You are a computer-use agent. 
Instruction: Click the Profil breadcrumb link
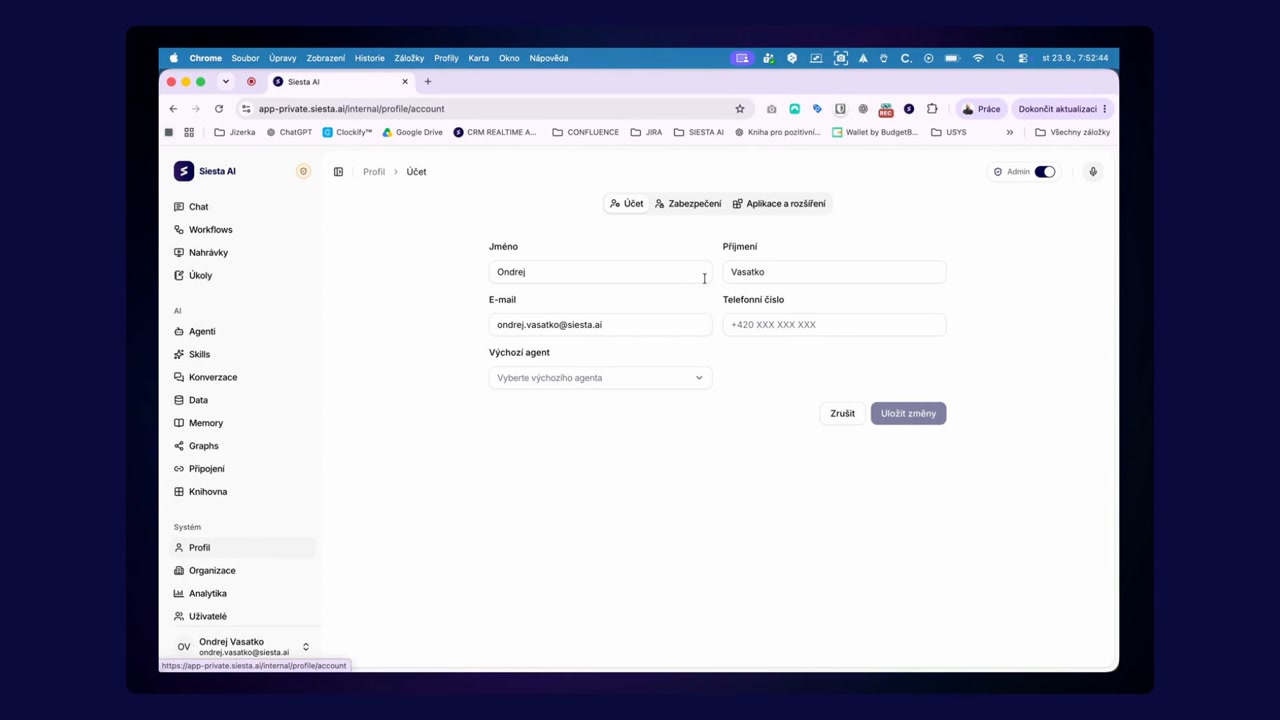click(x=374, y=172)
